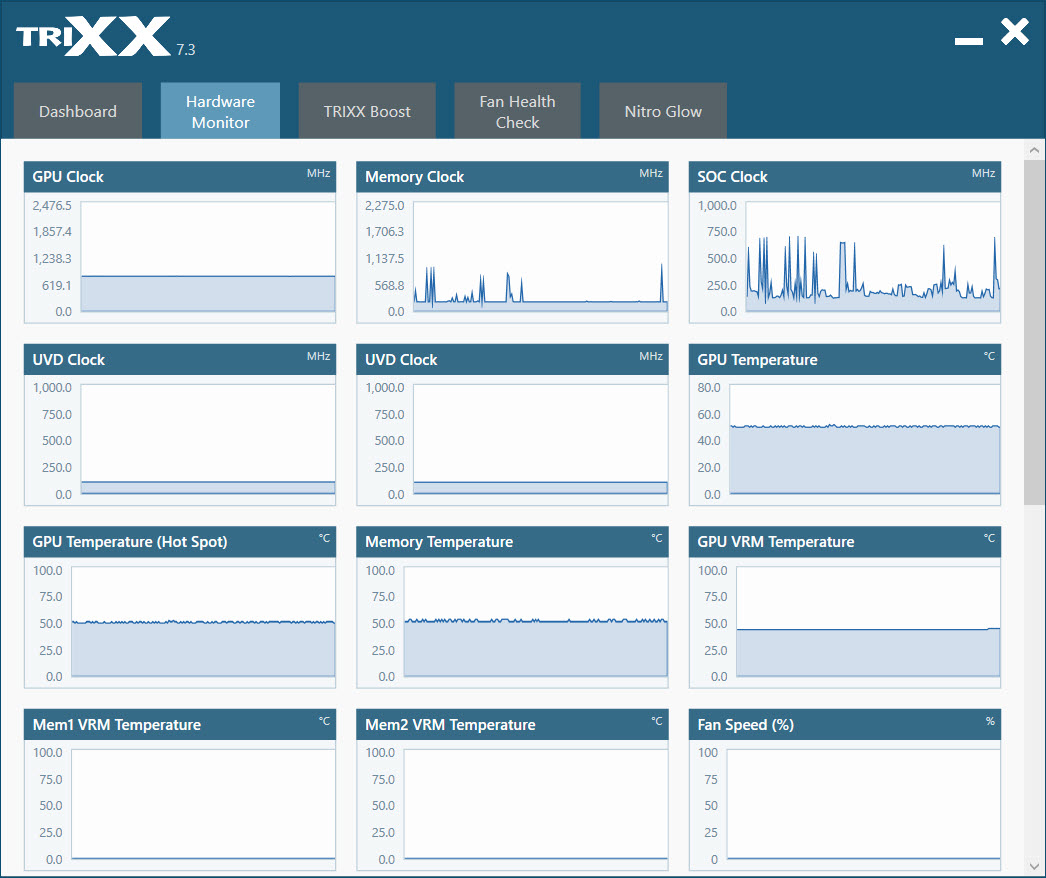This screenshot has width=1046, height=878.
Task: Click the 'Mem1 VRM Temperature' title
Action: click(x=117, y=725)
